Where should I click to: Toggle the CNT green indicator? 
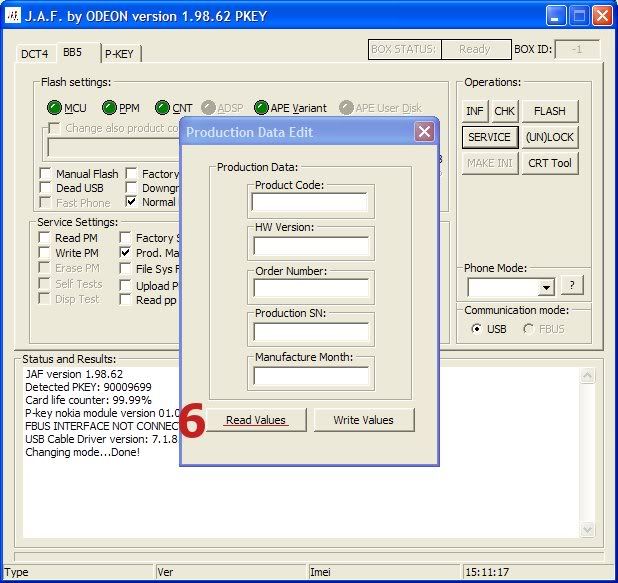click(x=162, y=107)
